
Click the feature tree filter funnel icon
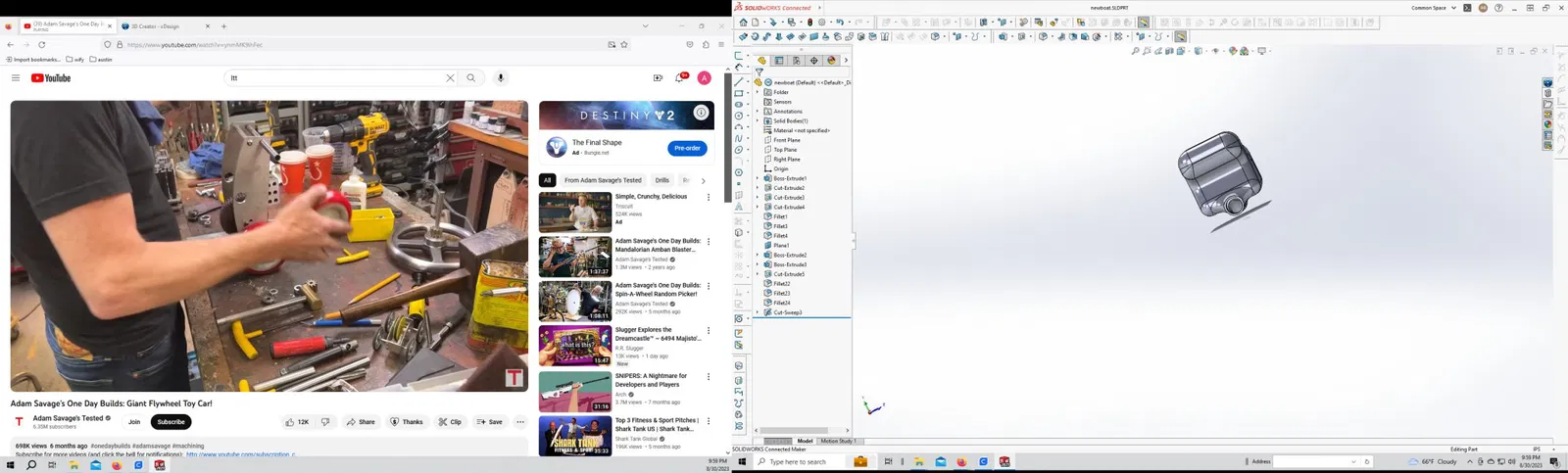click(759, 71)
